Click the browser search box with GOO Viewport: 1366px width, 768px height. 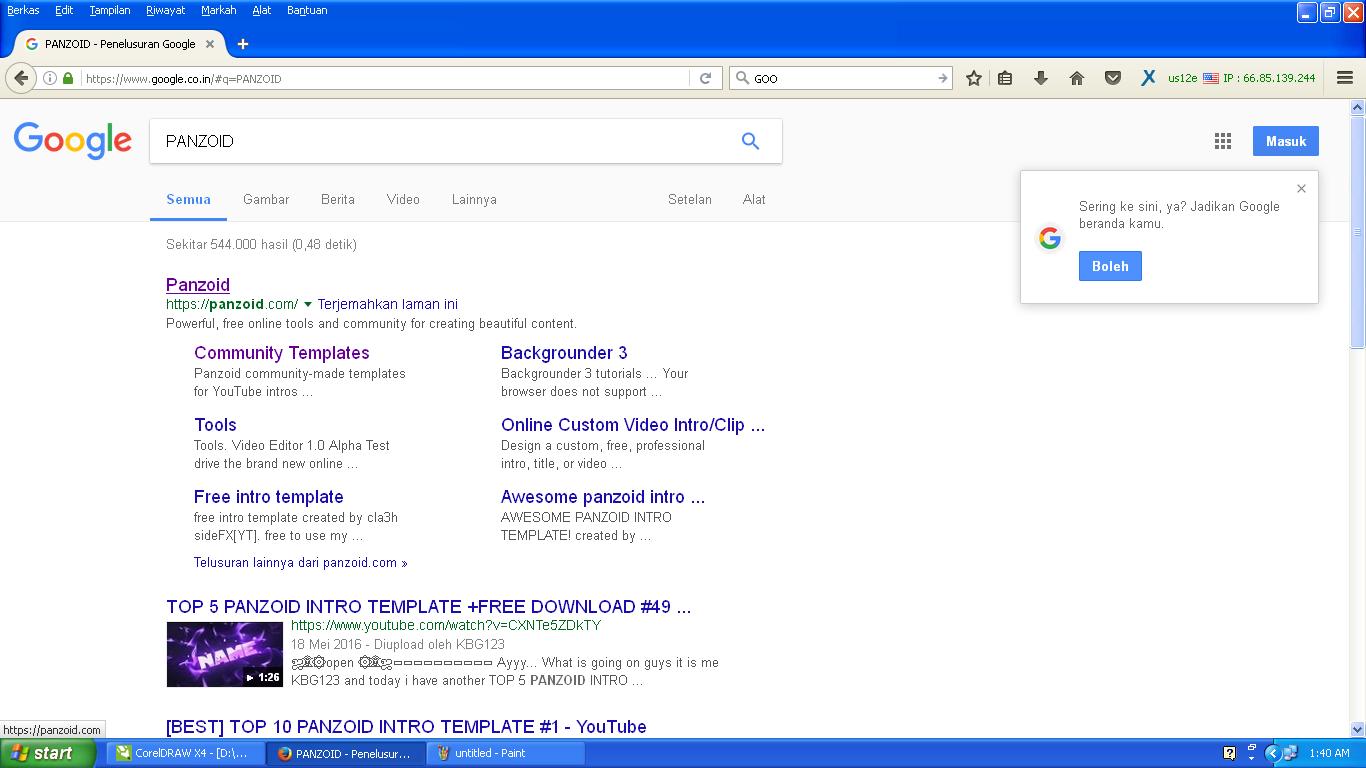coord(840,78)
